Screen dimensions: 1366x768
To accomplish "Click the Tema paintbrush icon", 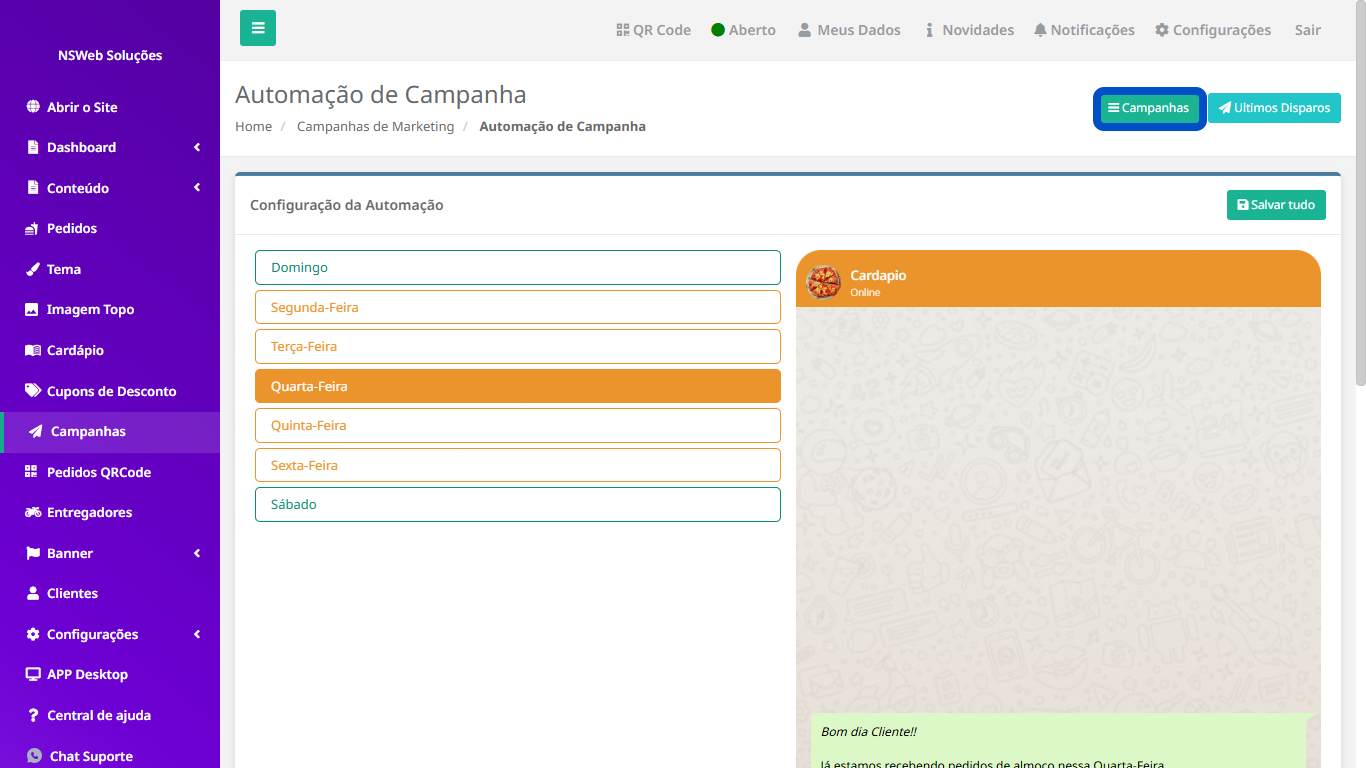I will (x=32, y=269).
